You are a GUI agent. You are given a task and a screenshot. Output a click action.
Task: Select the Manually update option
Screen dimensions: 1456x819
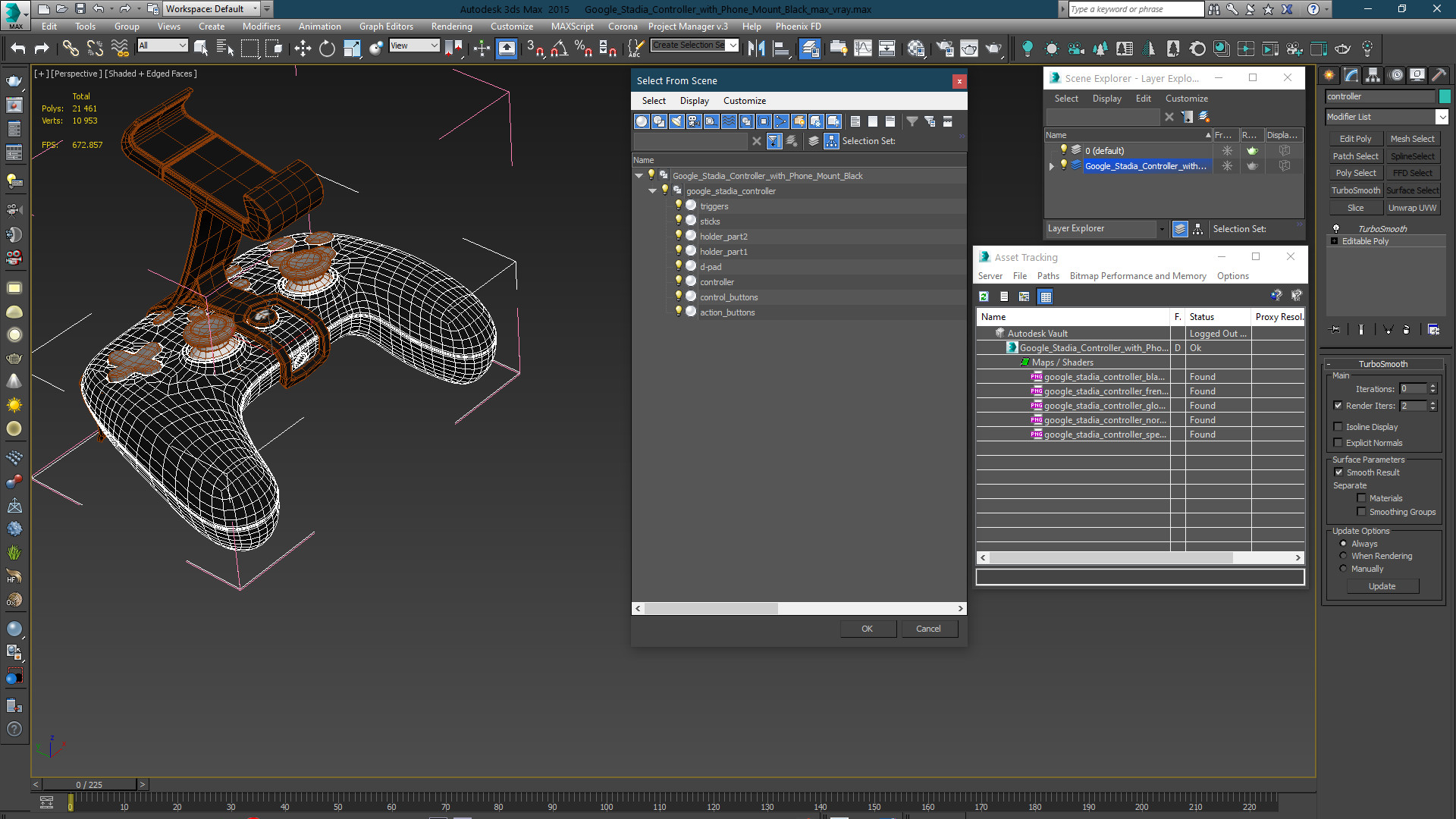1344,569
